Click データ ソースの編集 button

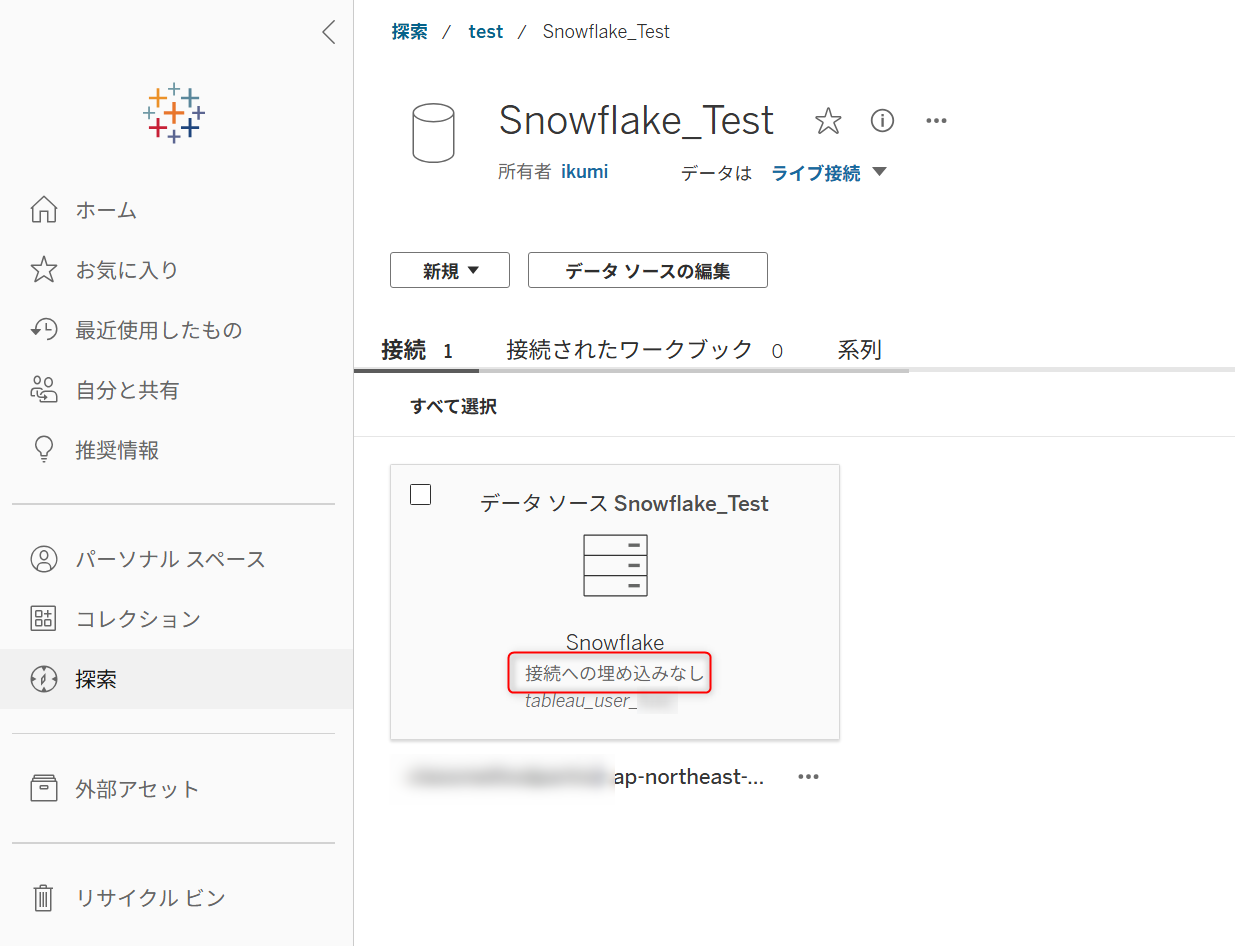click(648, 271)
